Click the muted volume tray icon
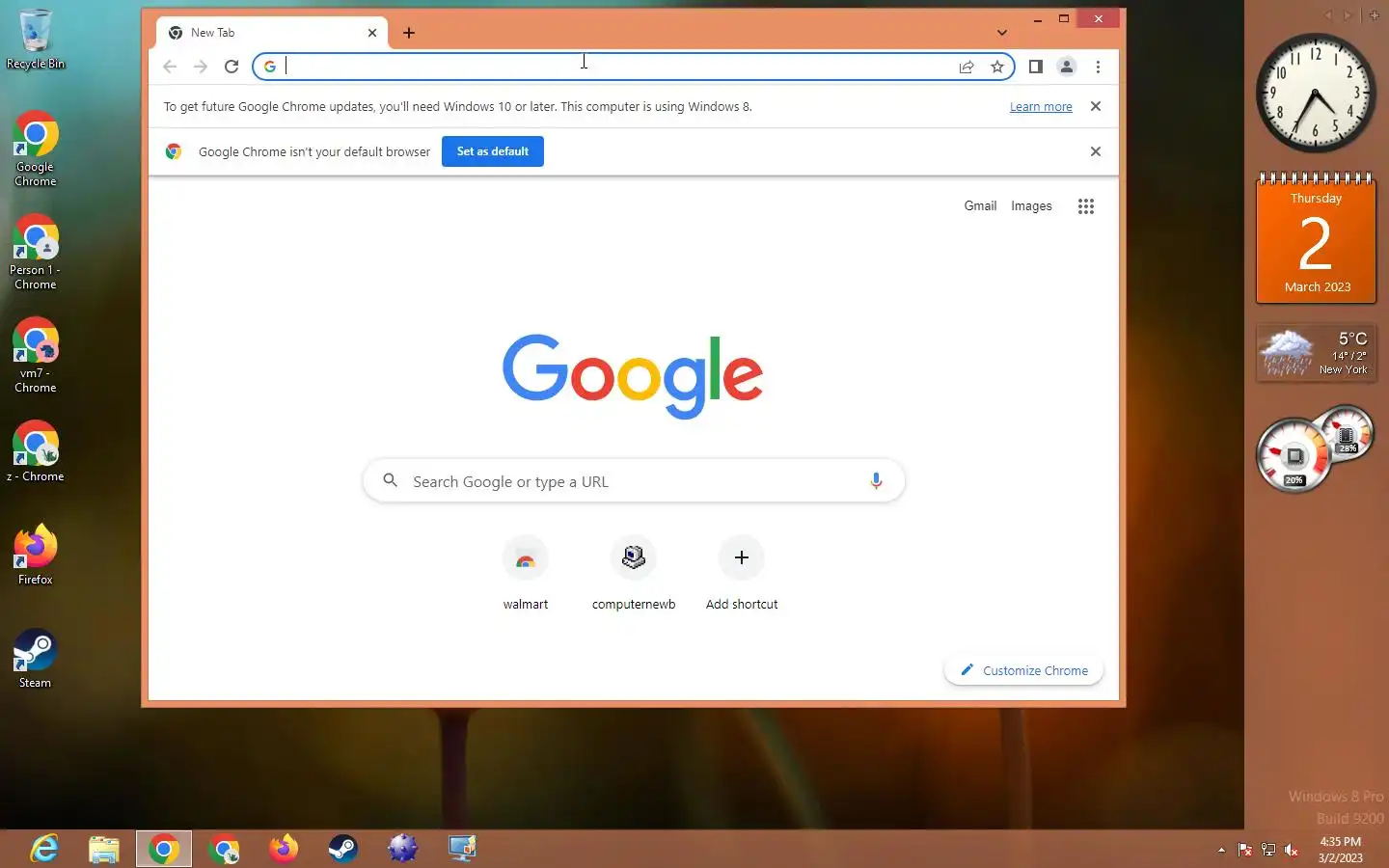Viewport: 1389px width, 868px height. point(1292,850)
